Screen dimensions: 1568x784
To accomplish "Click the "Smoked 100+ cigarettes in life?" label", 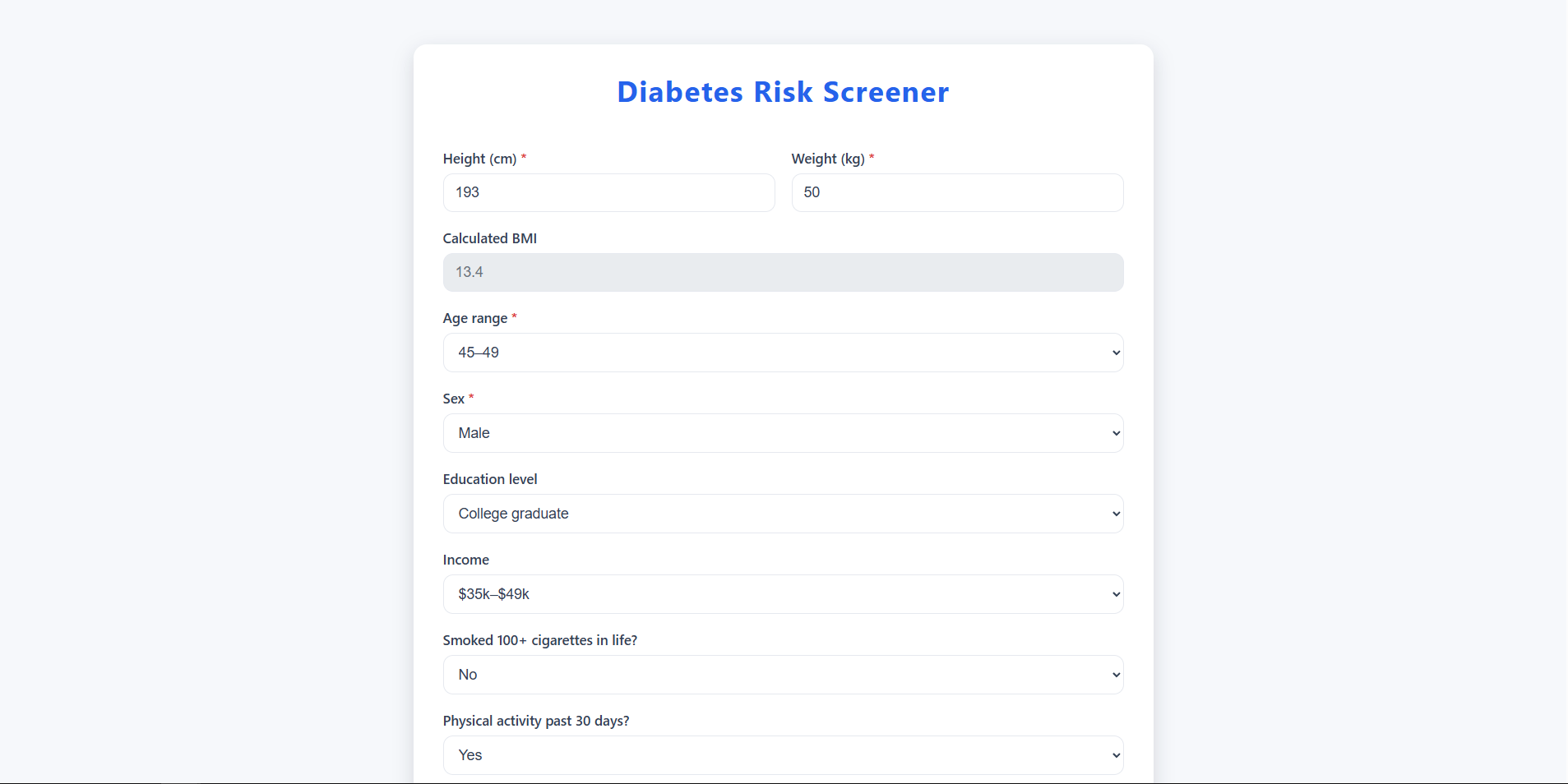I will pyautogui.click(x=539, y=640).
